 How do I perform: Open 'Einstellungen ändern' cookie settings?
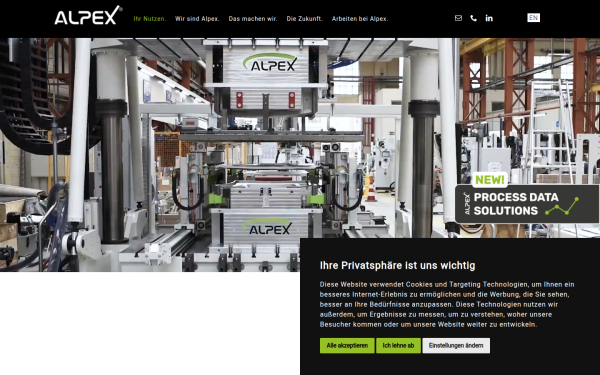click(456, 346)
